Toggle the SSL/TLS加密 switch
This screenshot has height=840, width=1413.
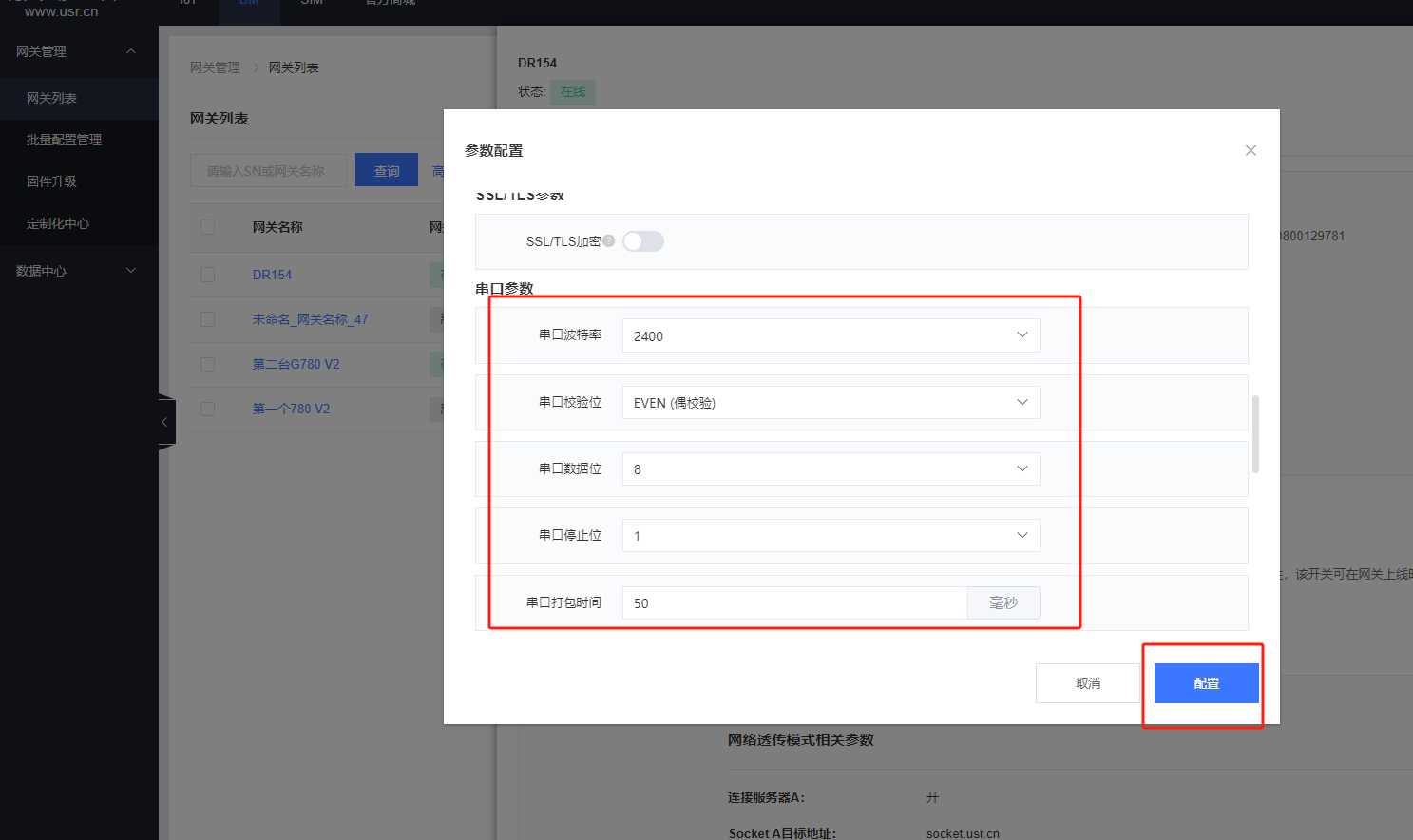pos(643,241)
